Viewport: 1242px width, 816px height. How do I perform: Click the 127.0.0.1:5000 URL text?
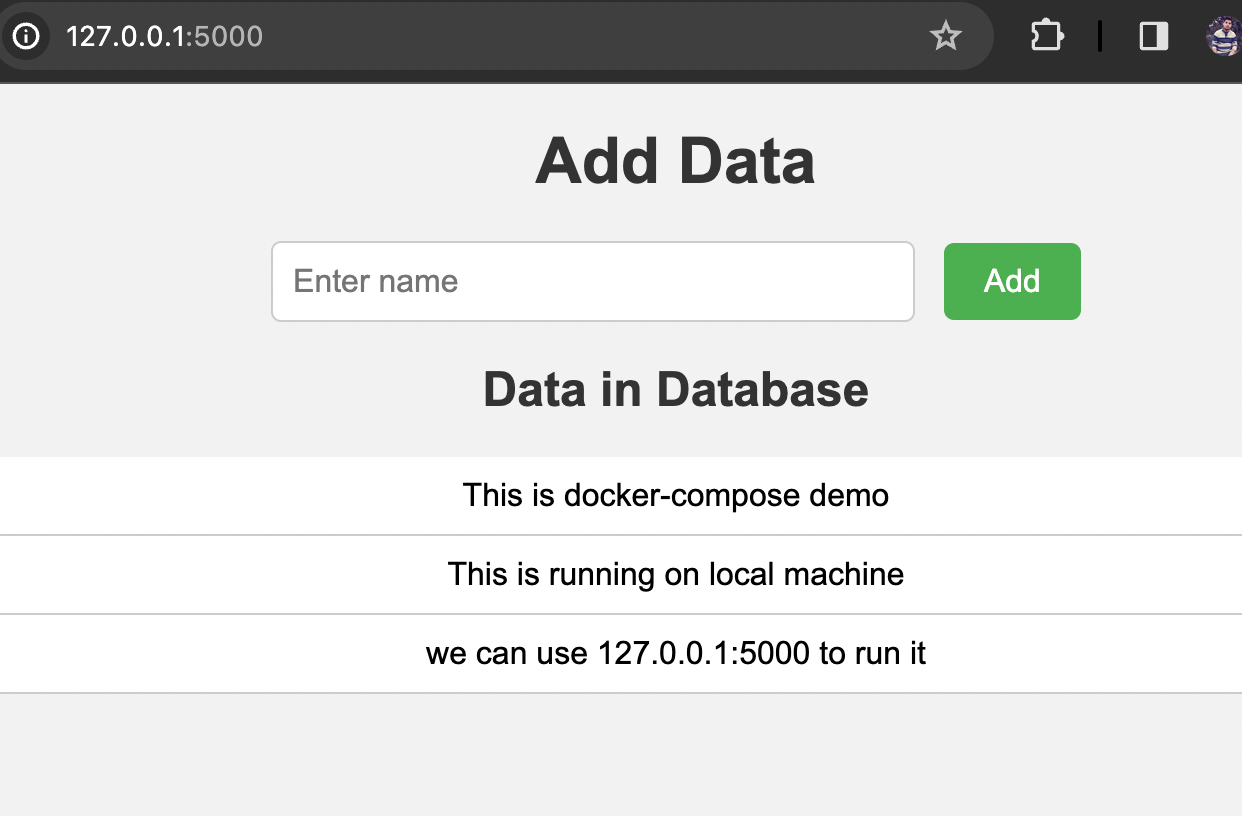(x=164, y=37)
